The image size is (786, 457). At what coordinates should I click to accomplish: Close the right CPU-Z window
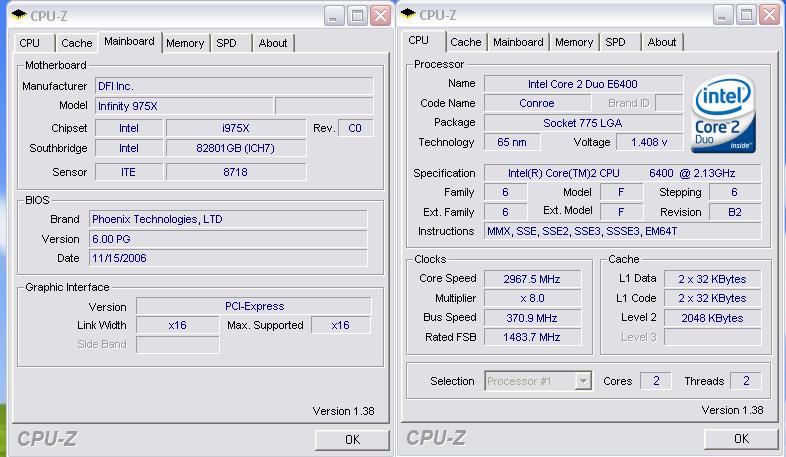click(769, 15)
